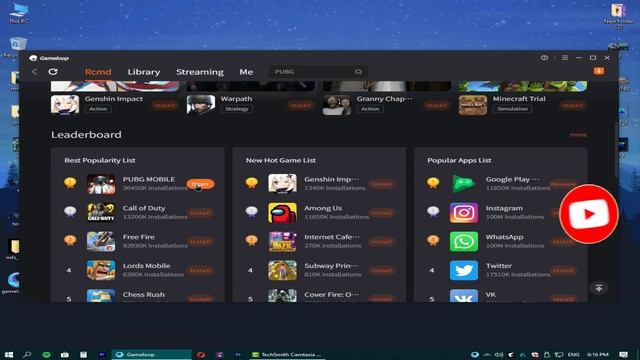The image size is (640, 360).
Task: Open the Me tab
Action: click(246, 72)
